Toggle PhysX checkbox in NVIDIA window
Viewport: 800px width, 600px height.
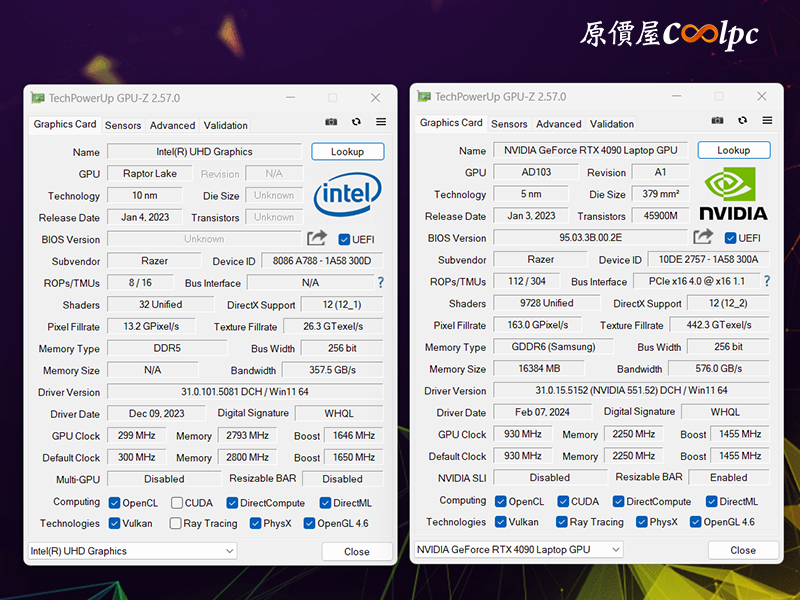pyautogui.click(x=641, y=522)
